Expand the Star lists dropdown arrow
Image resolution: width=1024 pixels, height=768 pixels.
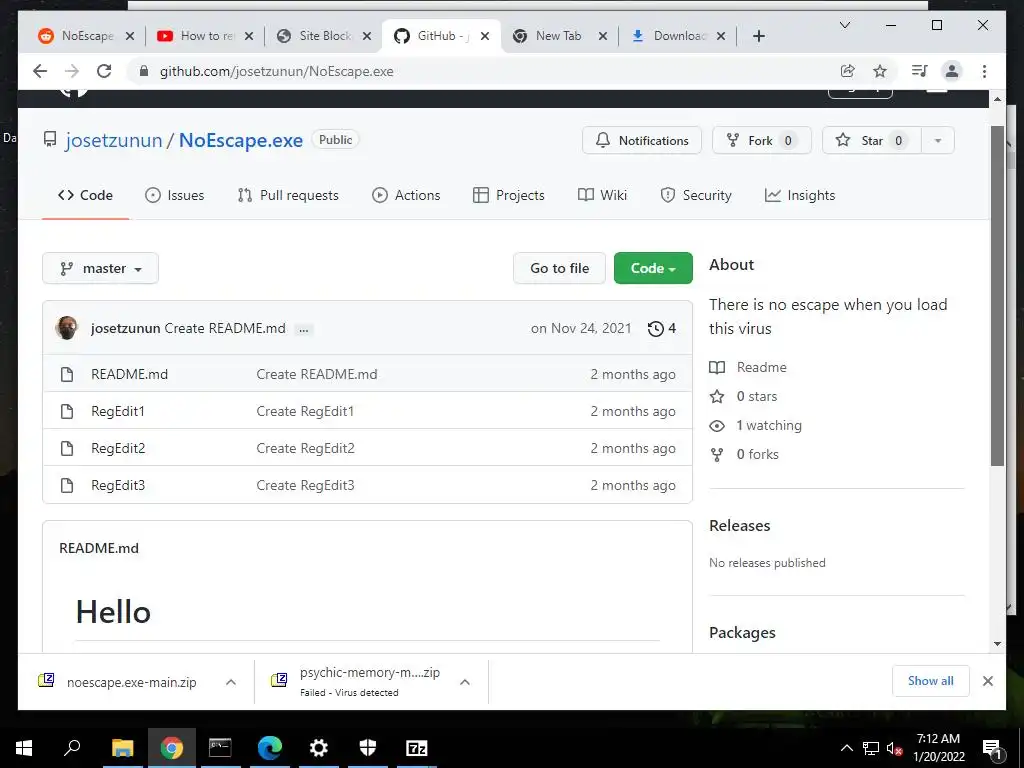[938, 140]
